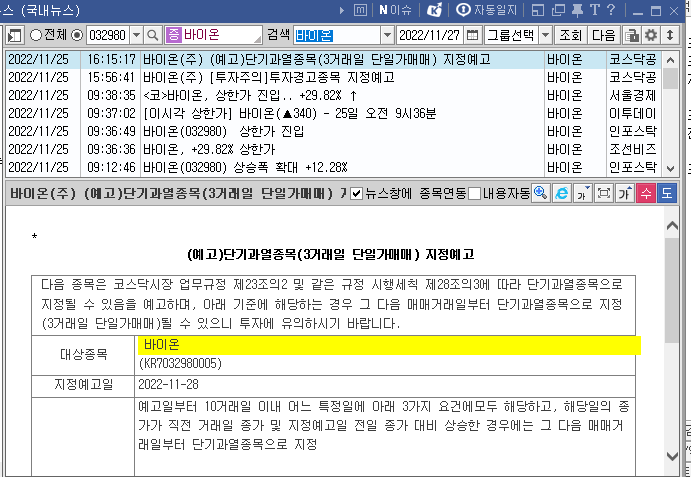Click the 조회 button
The width and height of the screenshot is (691, 477).
click(571, 35)
